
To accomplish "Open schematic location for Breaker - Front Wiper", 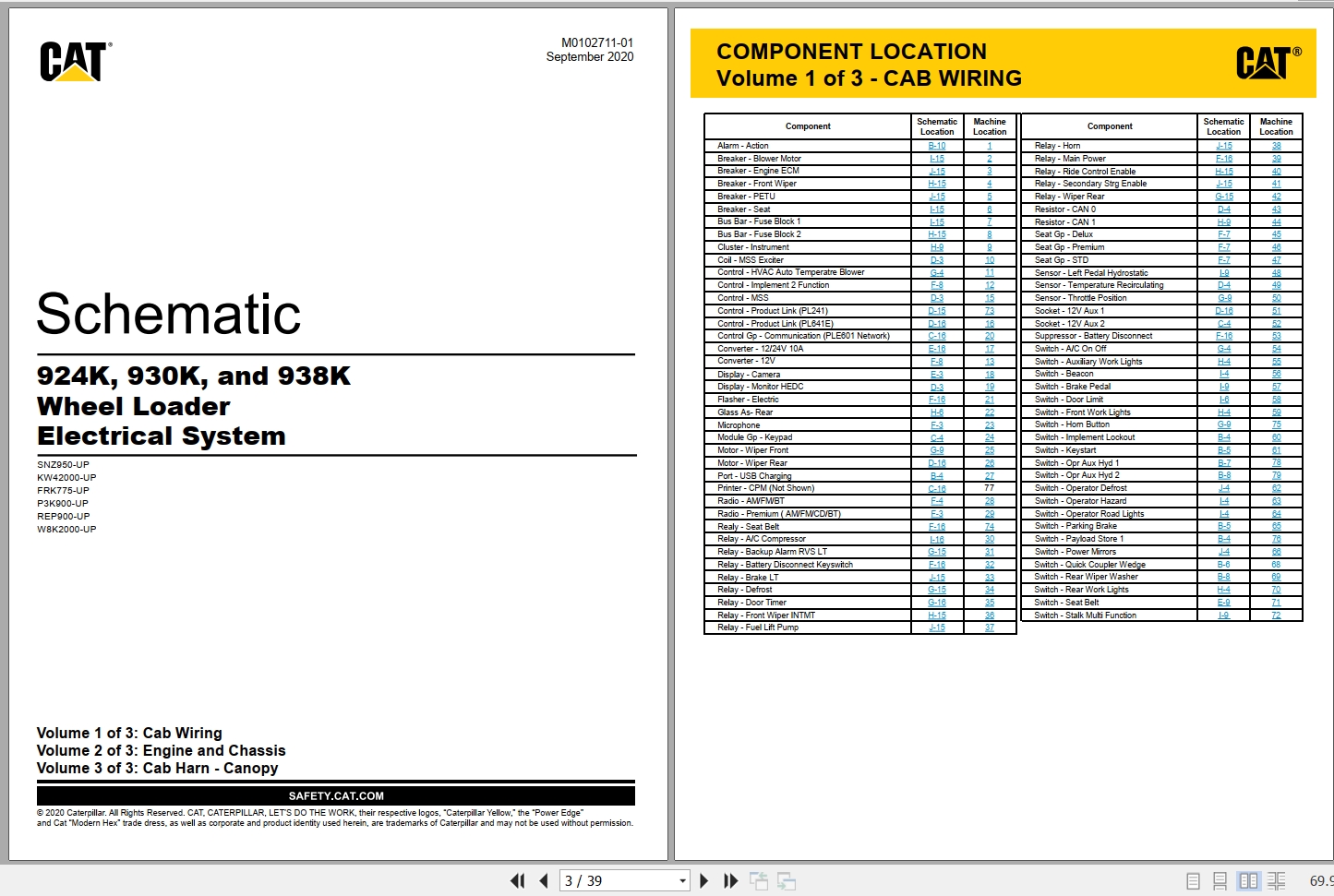I will pyautogui.click(x=936, y=184).
